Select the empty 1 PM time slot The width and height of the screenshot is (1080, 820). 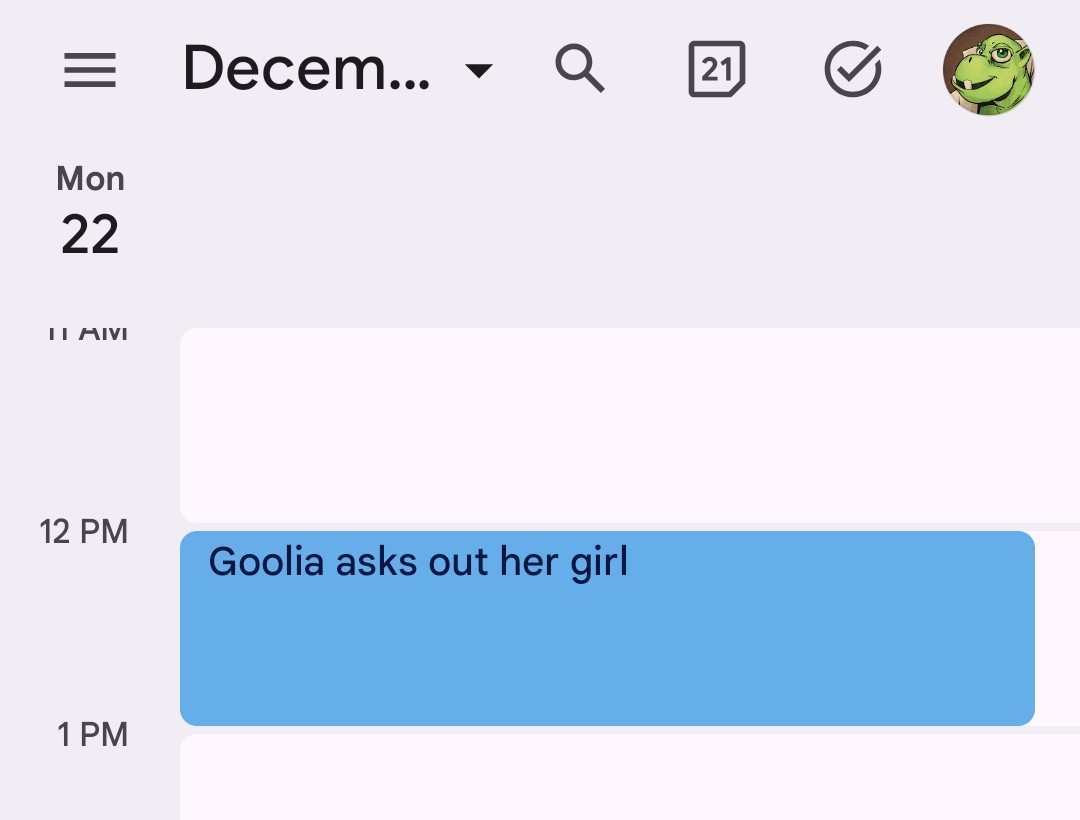[x=630, y=777]
